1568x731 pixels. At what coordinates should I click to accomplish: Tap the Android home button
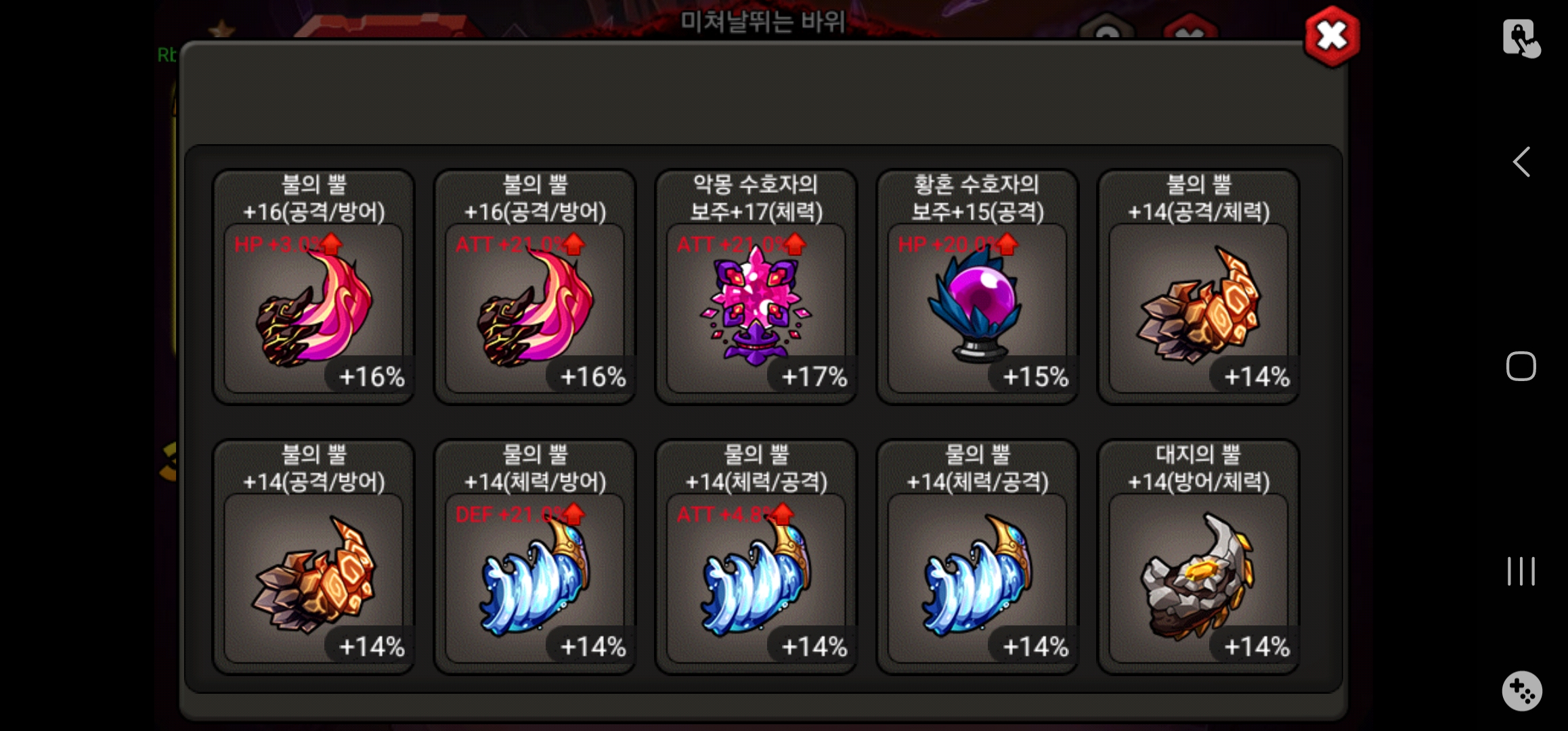coord(1521,366)
